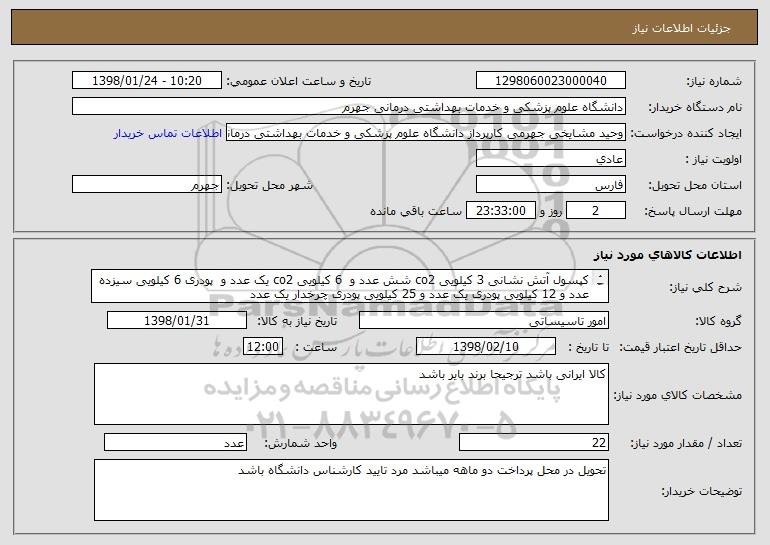This screenshot has height=545, width=770.
Task: Click the label توضیحات خریدار
Action: click(x=702, y=491)
